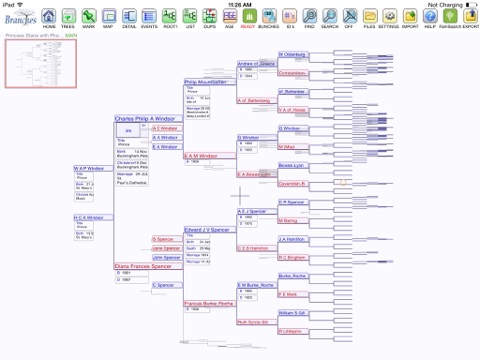Viewport: 480px width, 360px height.
Task: Show EVENTS using the toolbar icon
Action: [x=149, y=16]
